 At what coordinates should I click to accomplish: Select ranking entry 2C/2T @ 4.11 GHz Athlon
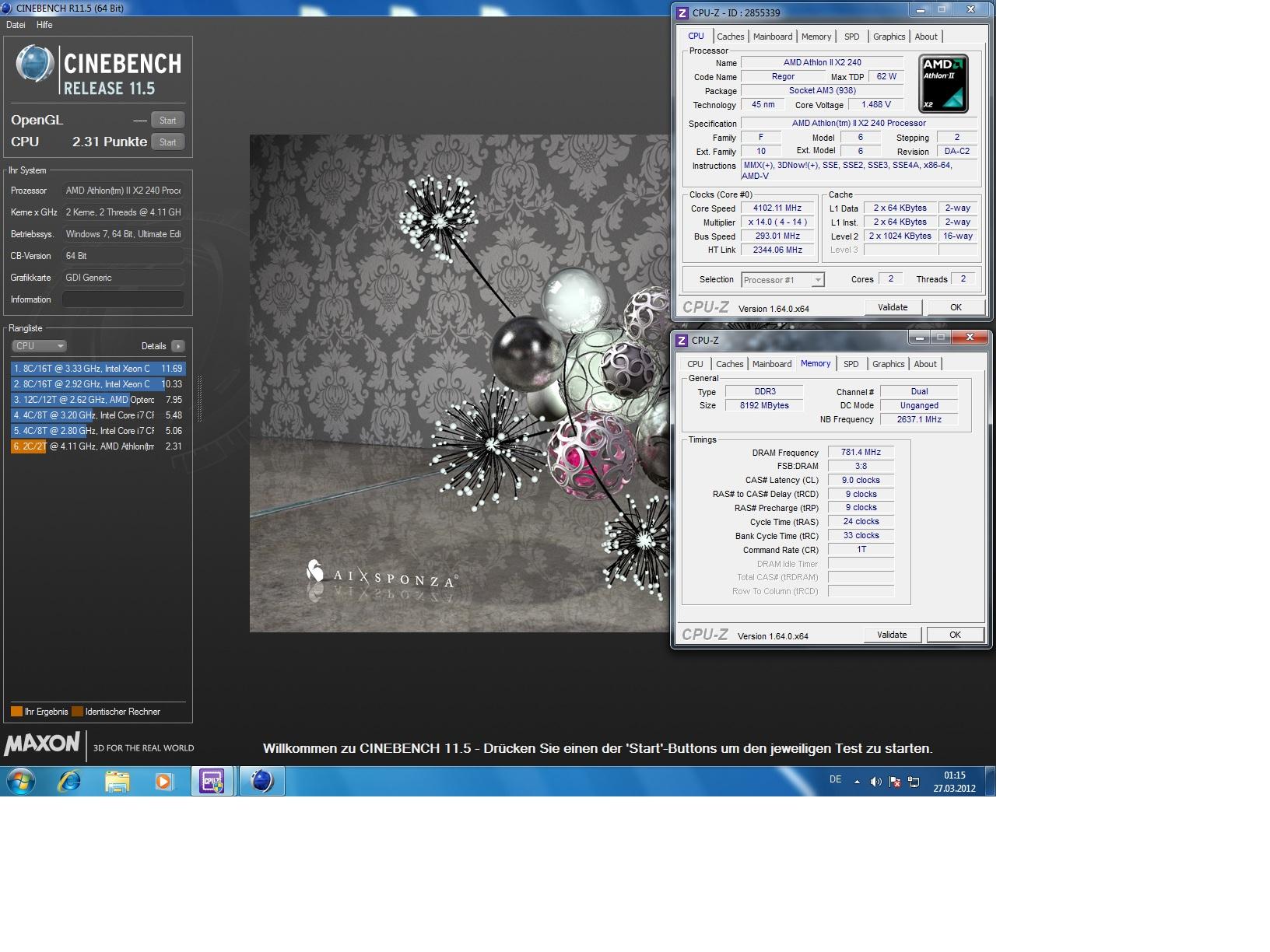[98, 446]
